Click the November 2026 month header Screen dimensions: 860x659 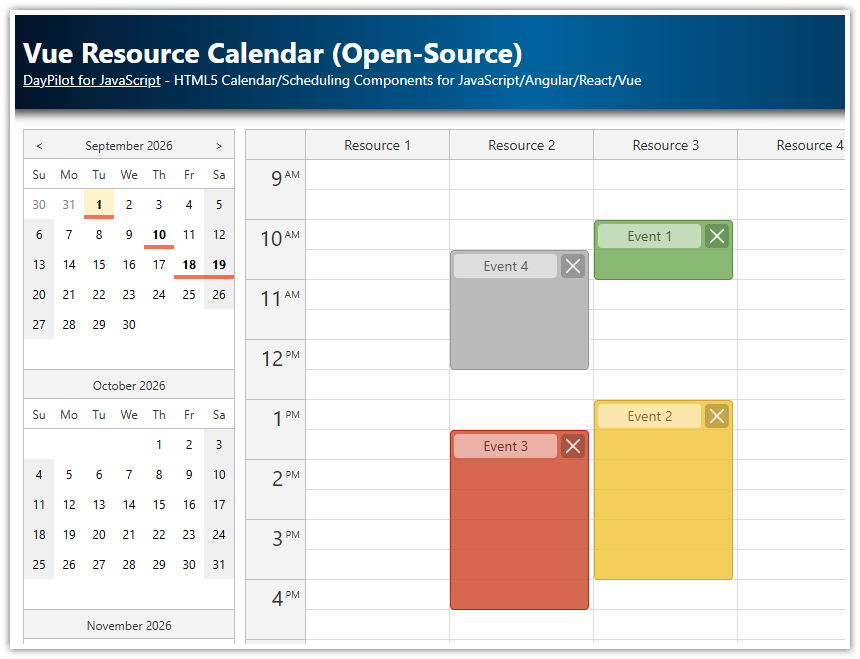[x=128, y=625]
